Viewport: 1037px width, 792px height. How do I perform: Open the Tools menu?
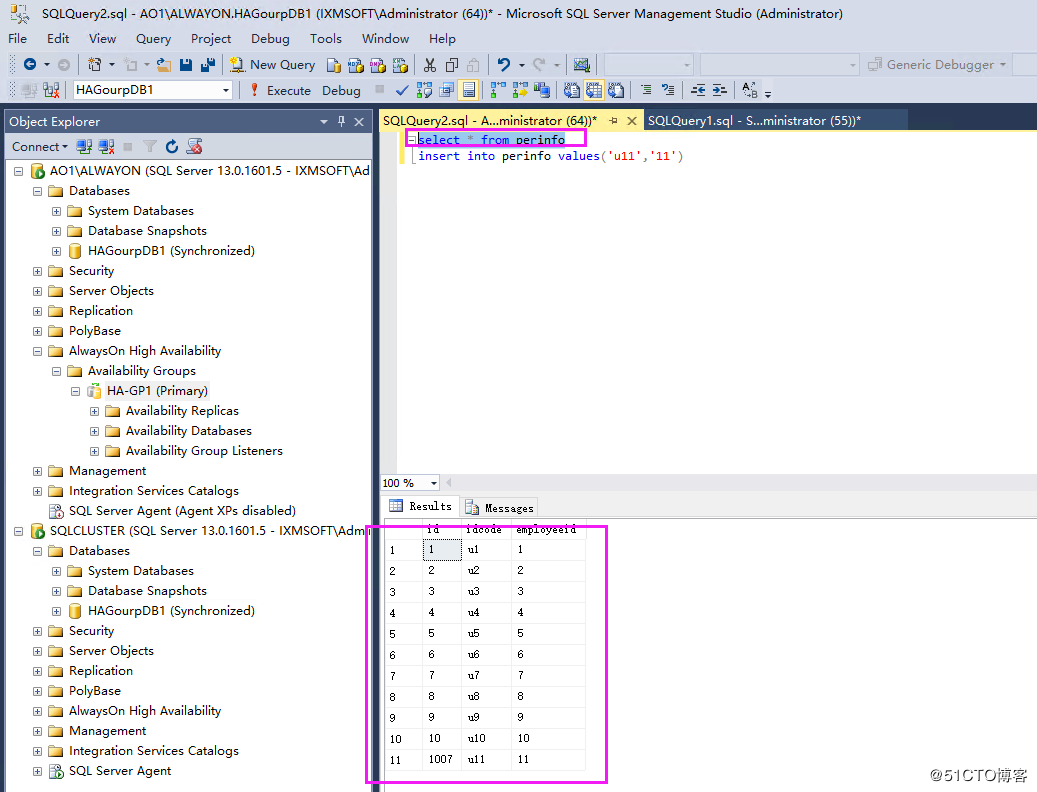click(326, 39)
